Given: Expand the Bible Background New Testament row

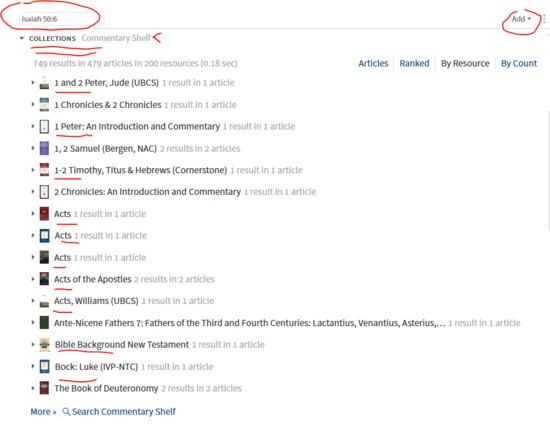Looking at the screenshot, I should coord(33,344).
